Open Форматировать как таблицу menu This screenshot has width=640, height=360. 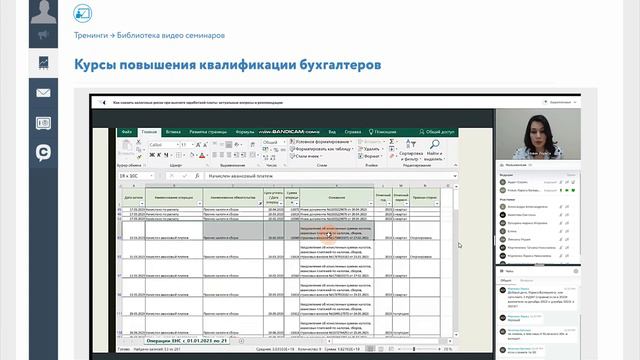pos(322,149)
